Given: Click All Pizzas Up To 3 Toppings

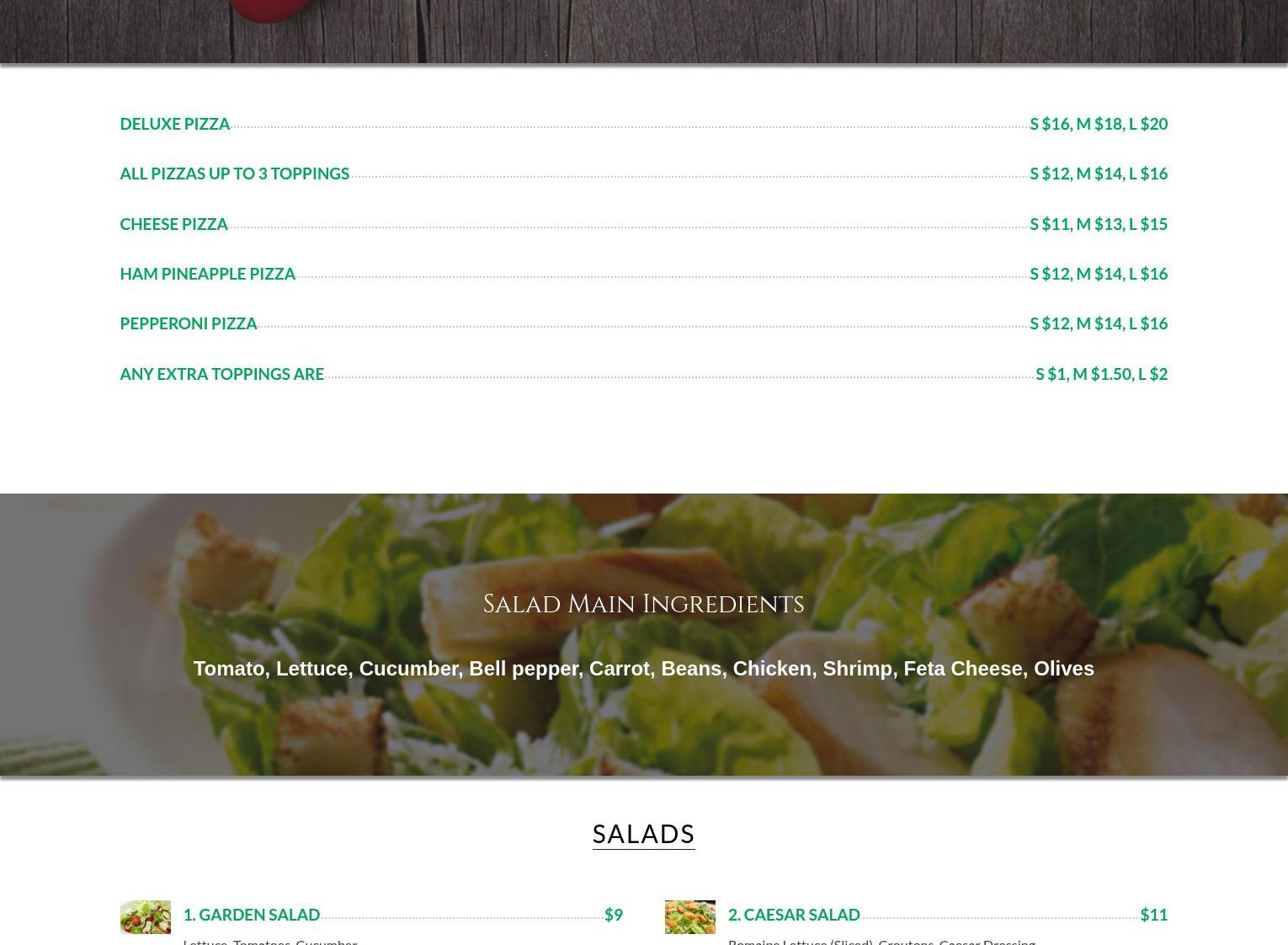Looking at the screenshot, I should [x=234, y=174].
